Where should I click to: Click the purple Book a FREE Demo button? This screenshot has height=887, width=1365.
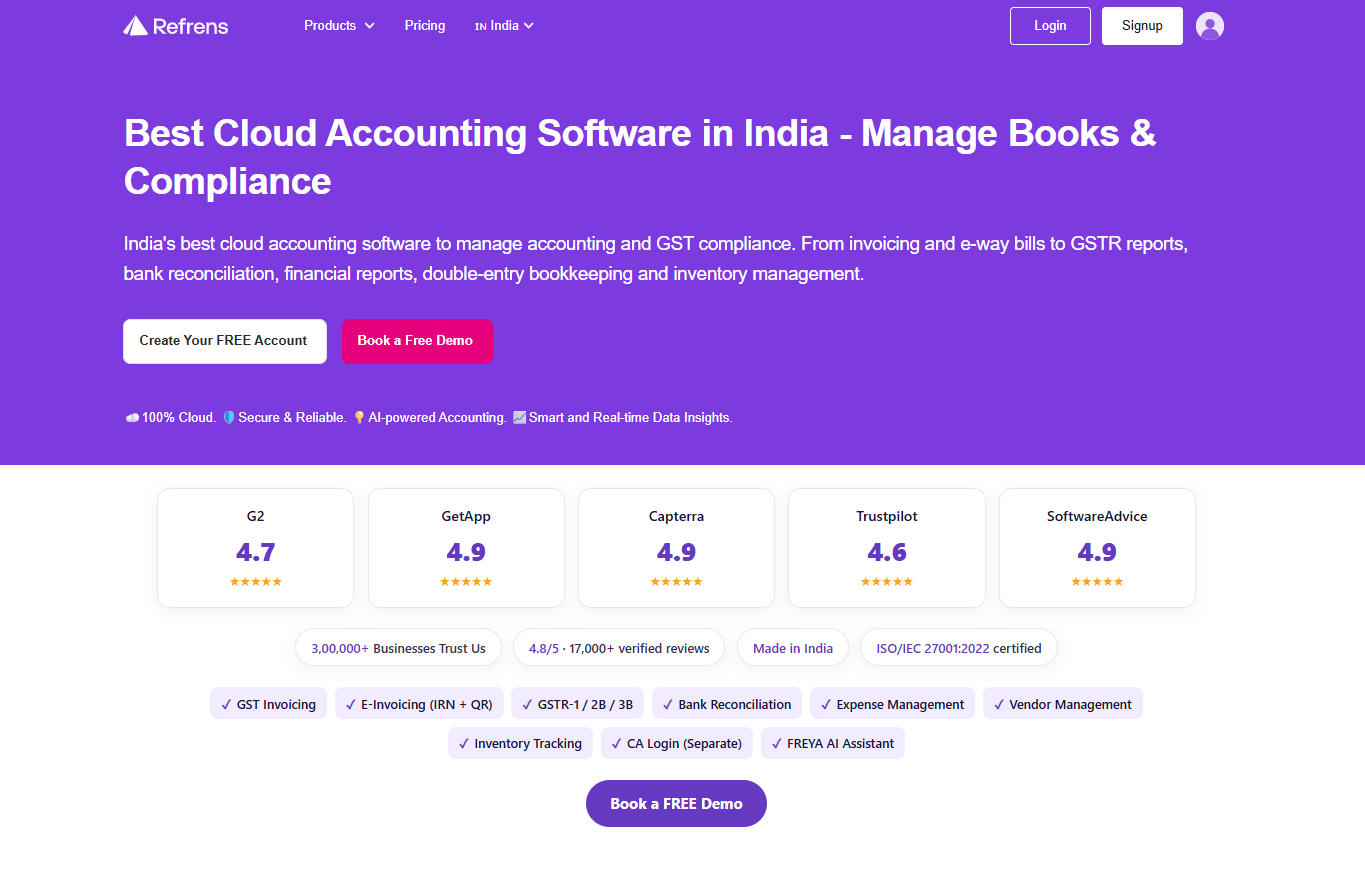click(676, 804)
